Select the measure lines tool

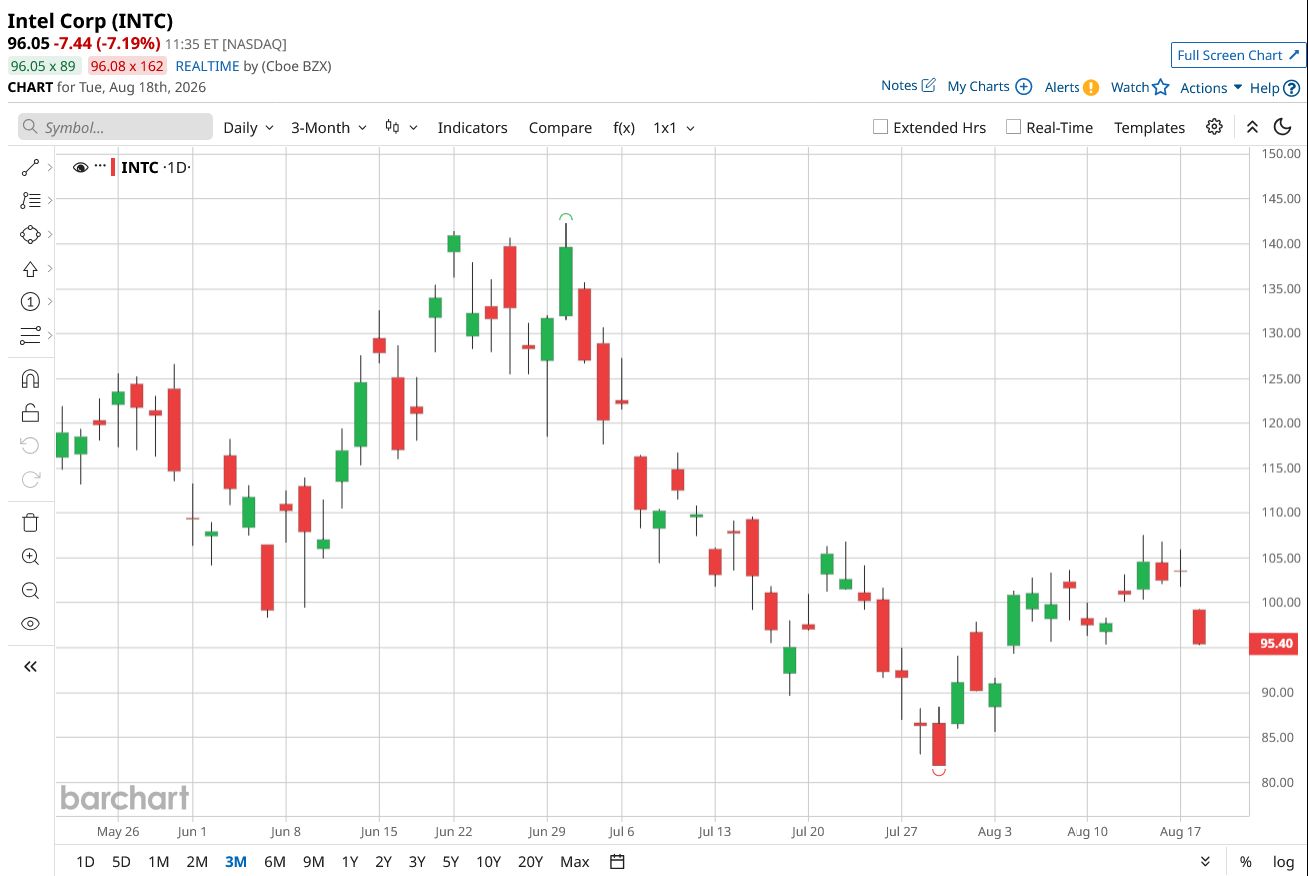click(x=30, y=335)
